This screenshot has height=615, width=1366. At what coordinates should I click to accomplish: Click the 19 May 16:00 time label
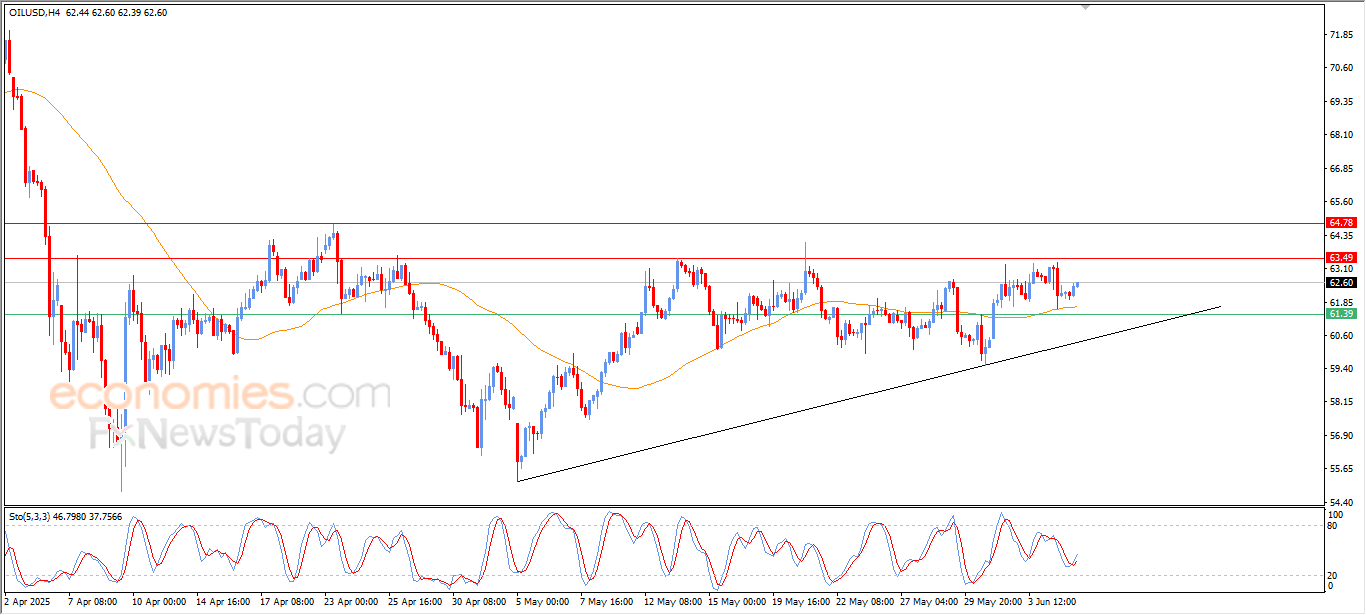click(799, 602)
